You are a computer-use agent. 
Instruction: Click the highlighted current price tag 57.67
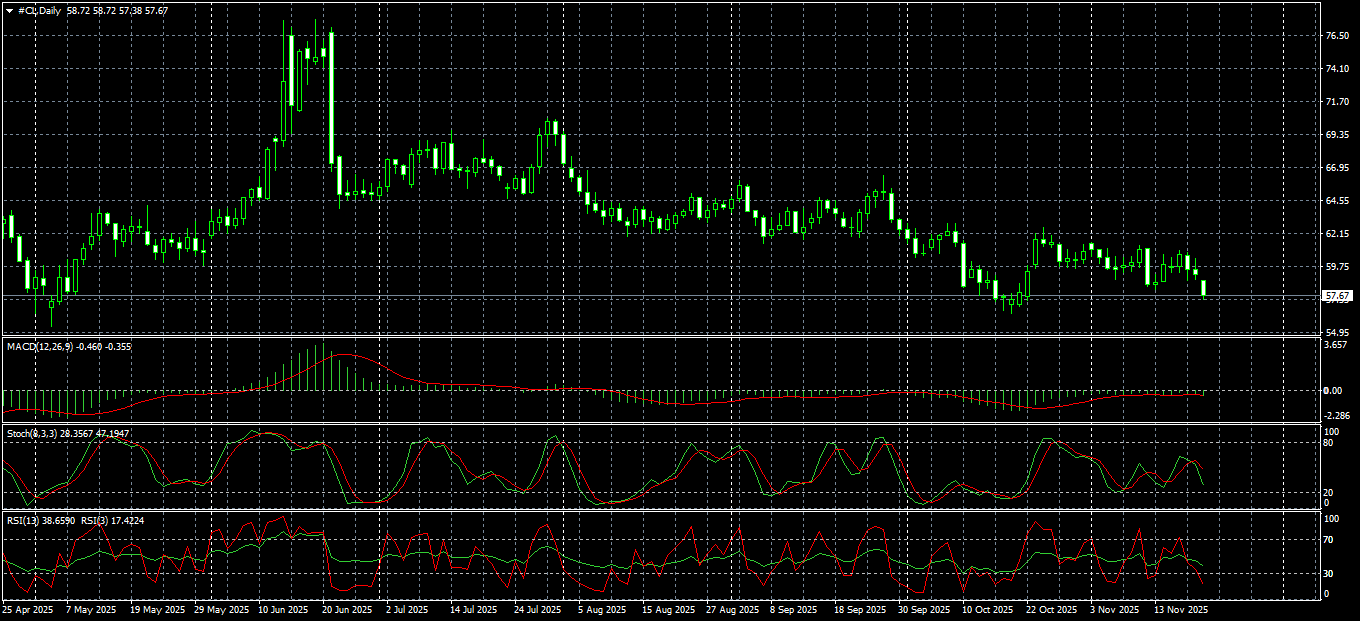[x=1337, y=296]
